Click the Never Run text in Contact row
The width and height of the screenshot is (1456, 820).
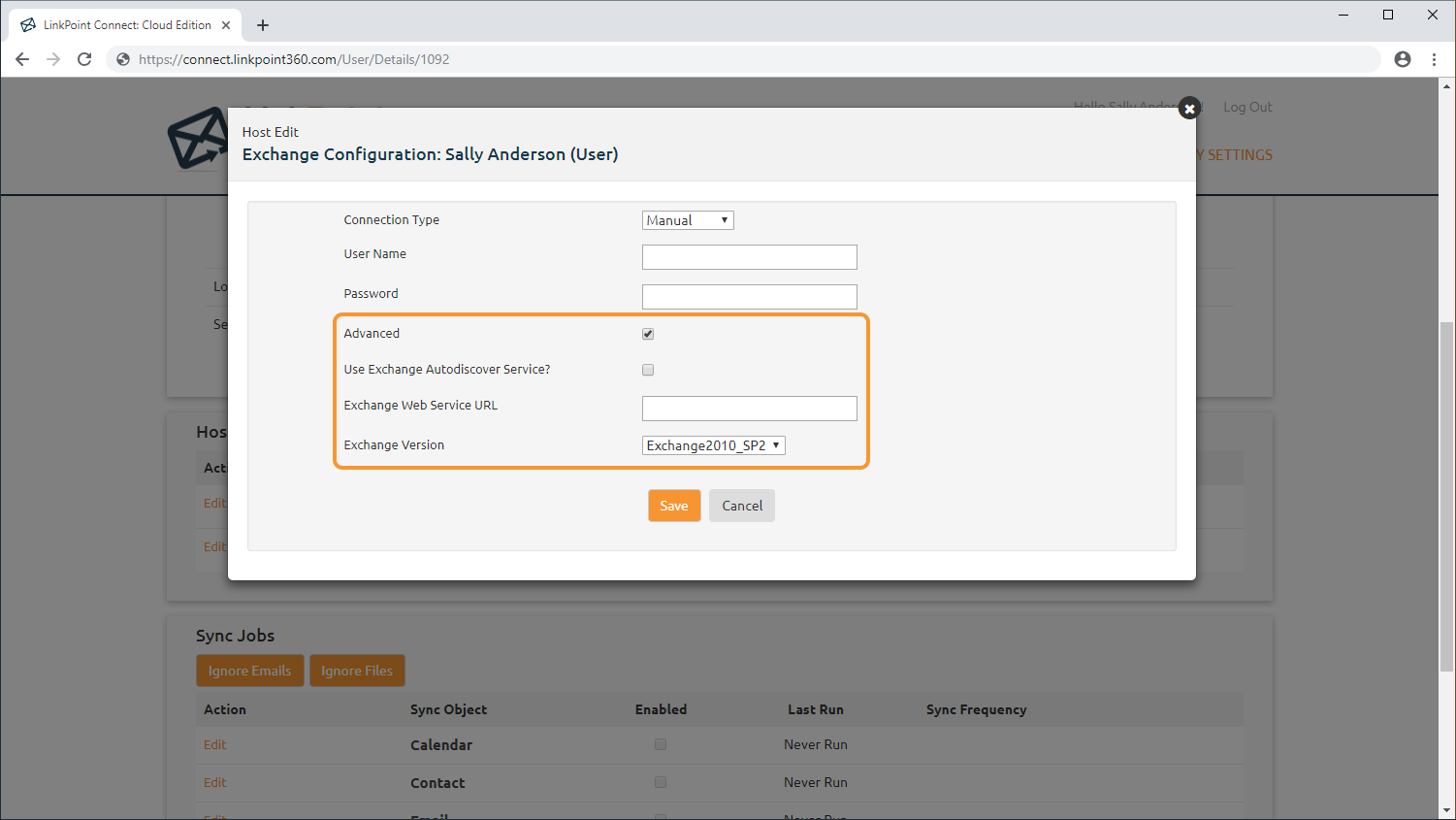point(816,782)
